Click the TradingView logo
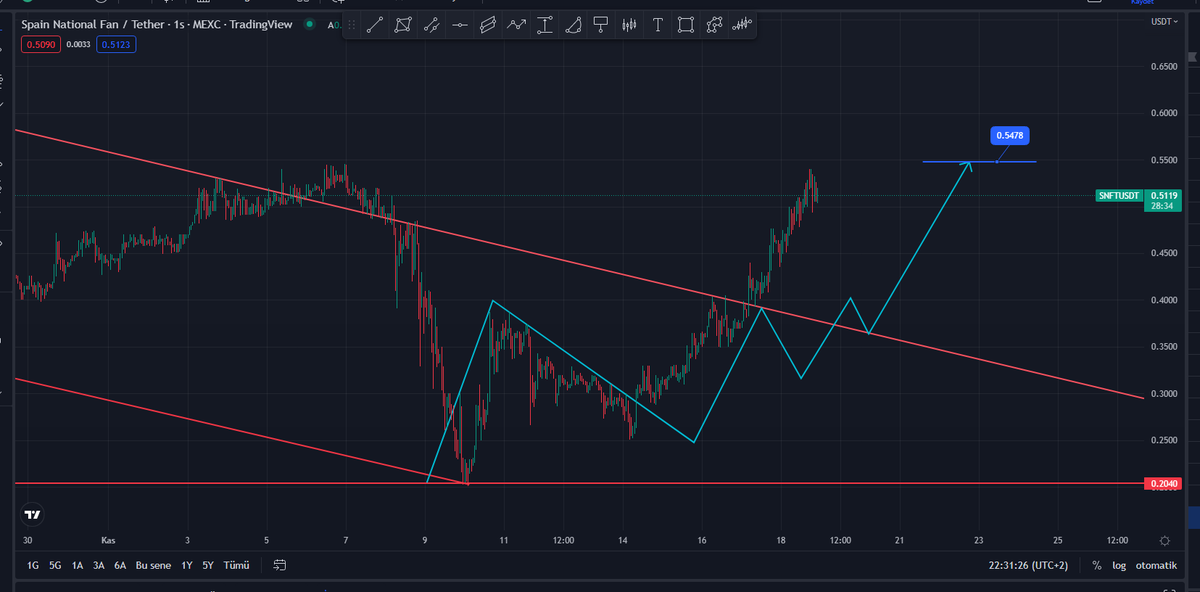The width and height of the screenshot is (1200, 592). tap(33, 515)
